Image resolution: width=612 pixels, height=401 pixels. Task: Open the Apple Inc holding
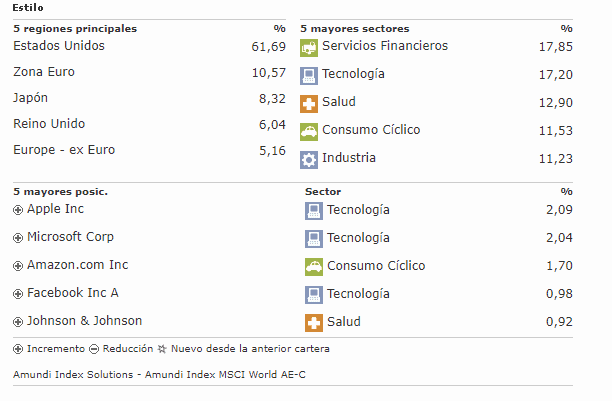pyautogui.click(x=55, y=209)
